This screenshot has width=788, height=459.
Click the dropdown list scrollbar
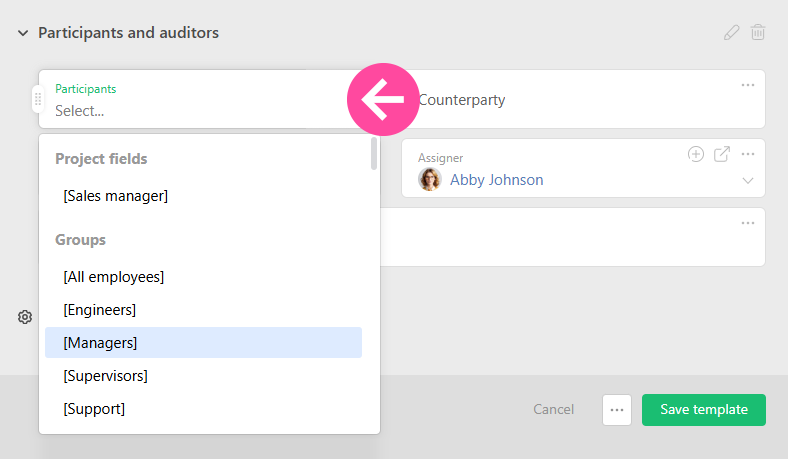coord(374,154)
